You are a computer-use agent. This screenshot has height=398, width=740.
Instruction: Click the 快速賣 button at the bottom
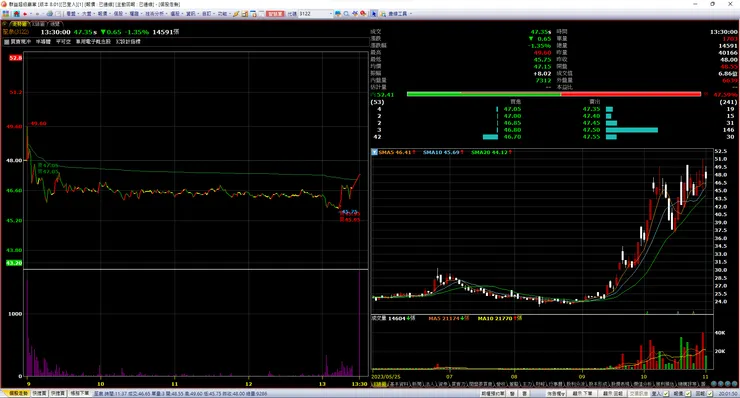click(x=58, y=393)
